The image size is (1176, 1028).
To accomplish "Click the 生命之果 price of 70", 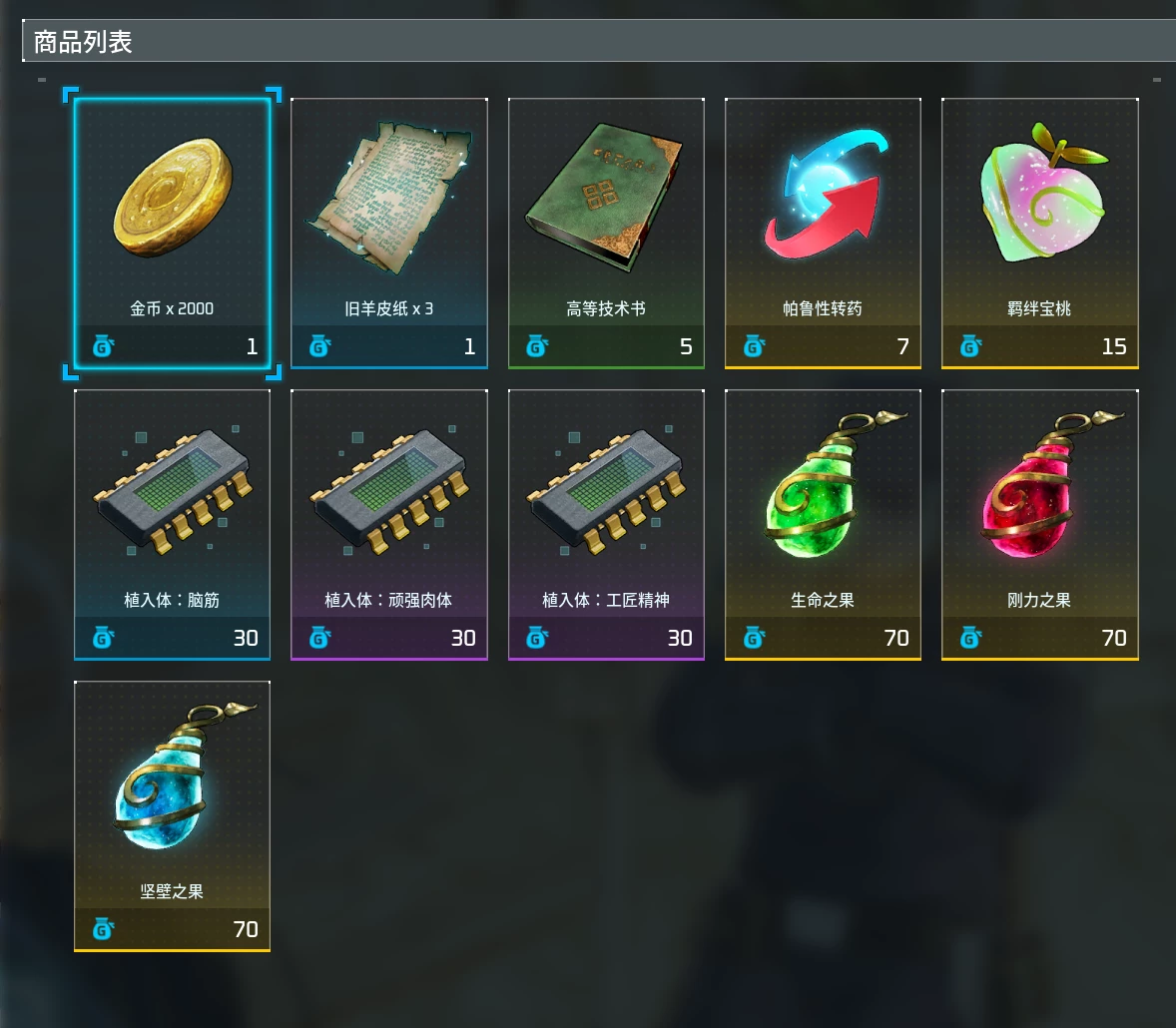I will (x=896, y=638).
